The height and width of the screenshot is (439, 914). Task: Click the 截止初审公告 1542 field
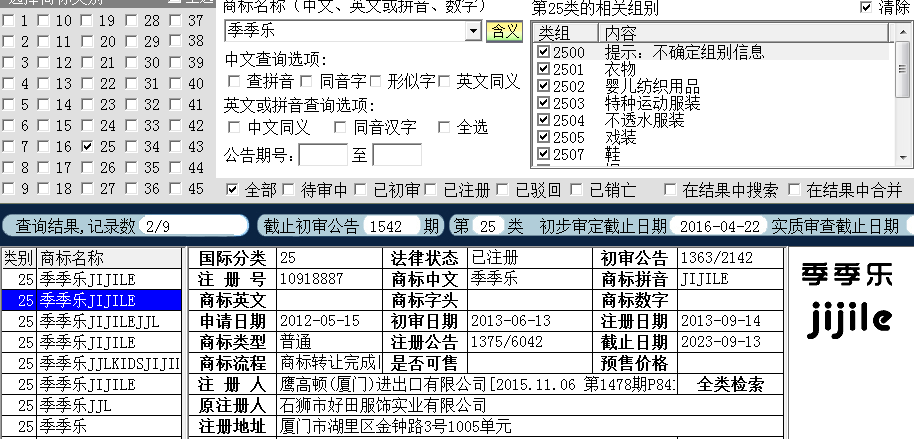pyautogui.click(x=391, y=226)
